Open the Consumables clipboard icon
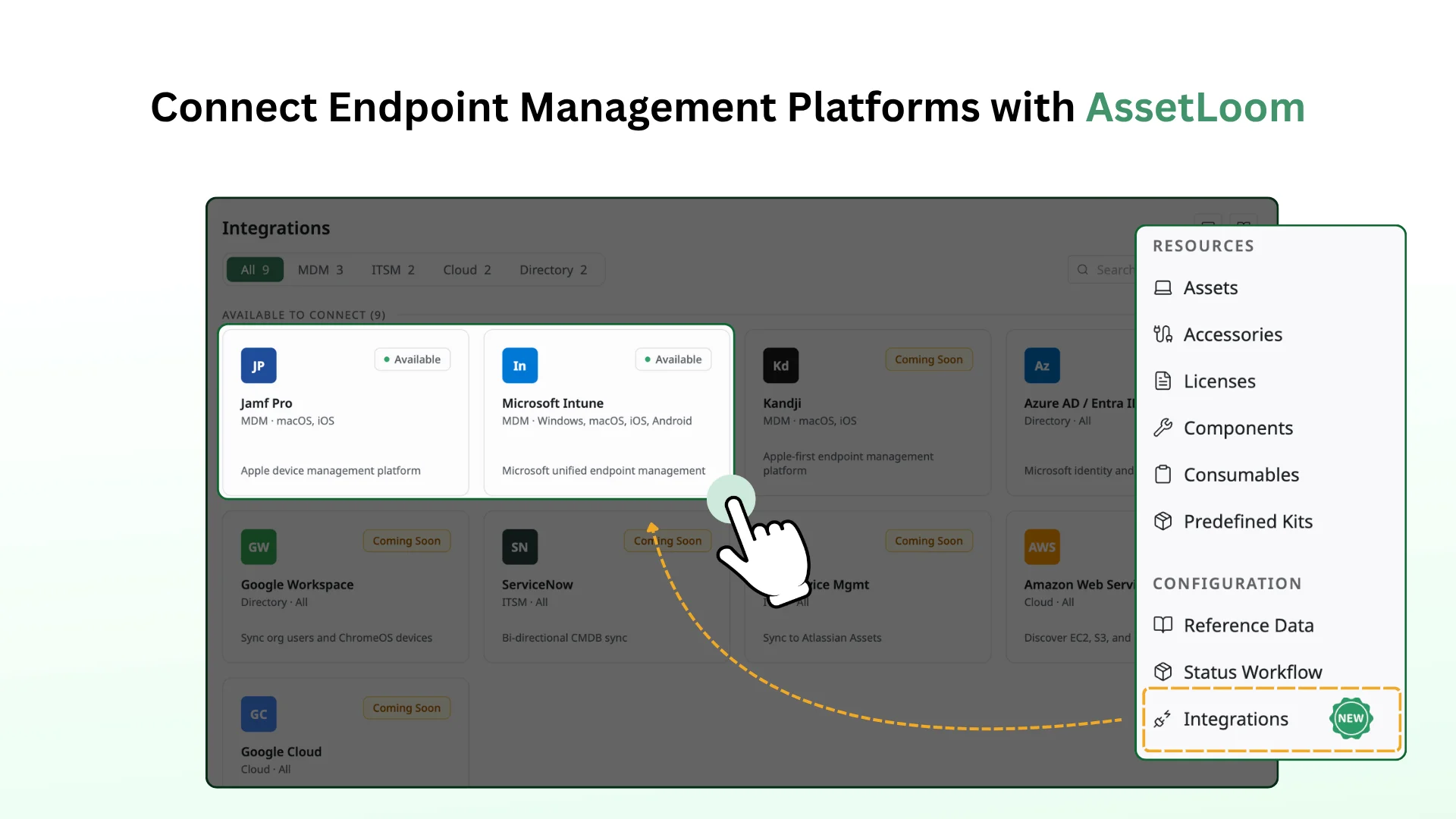The image size is (1456, 819). 1163,475
